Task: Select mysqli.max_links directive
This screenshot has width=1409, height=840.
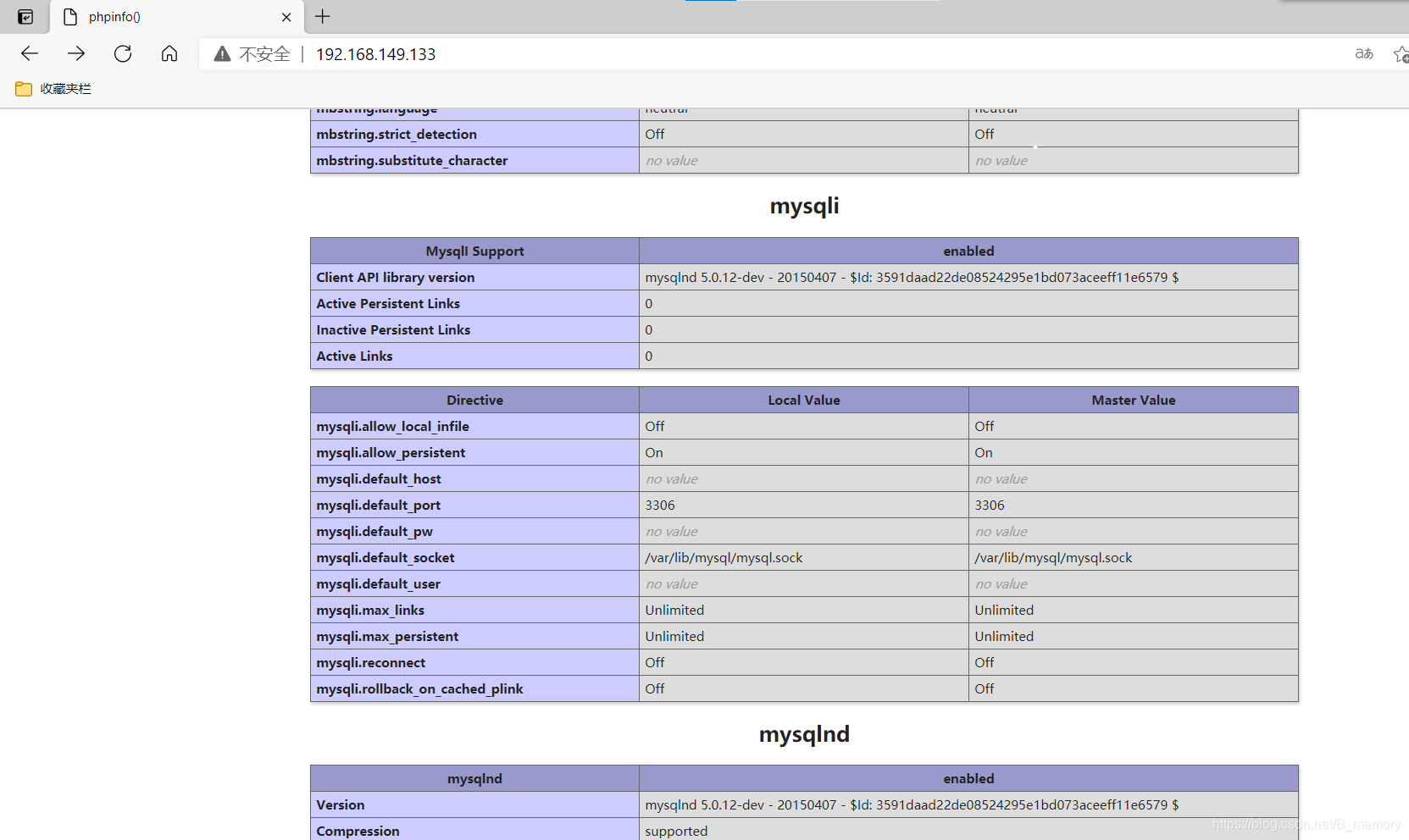Action: tap(370, 611)
